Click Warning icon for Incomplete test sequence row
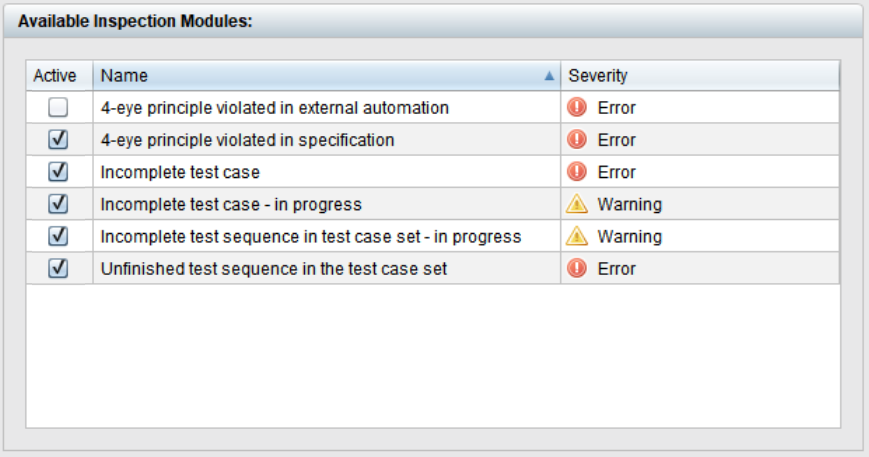The height and width of the screenshot is (457, 869). click(x=577, y=235)
